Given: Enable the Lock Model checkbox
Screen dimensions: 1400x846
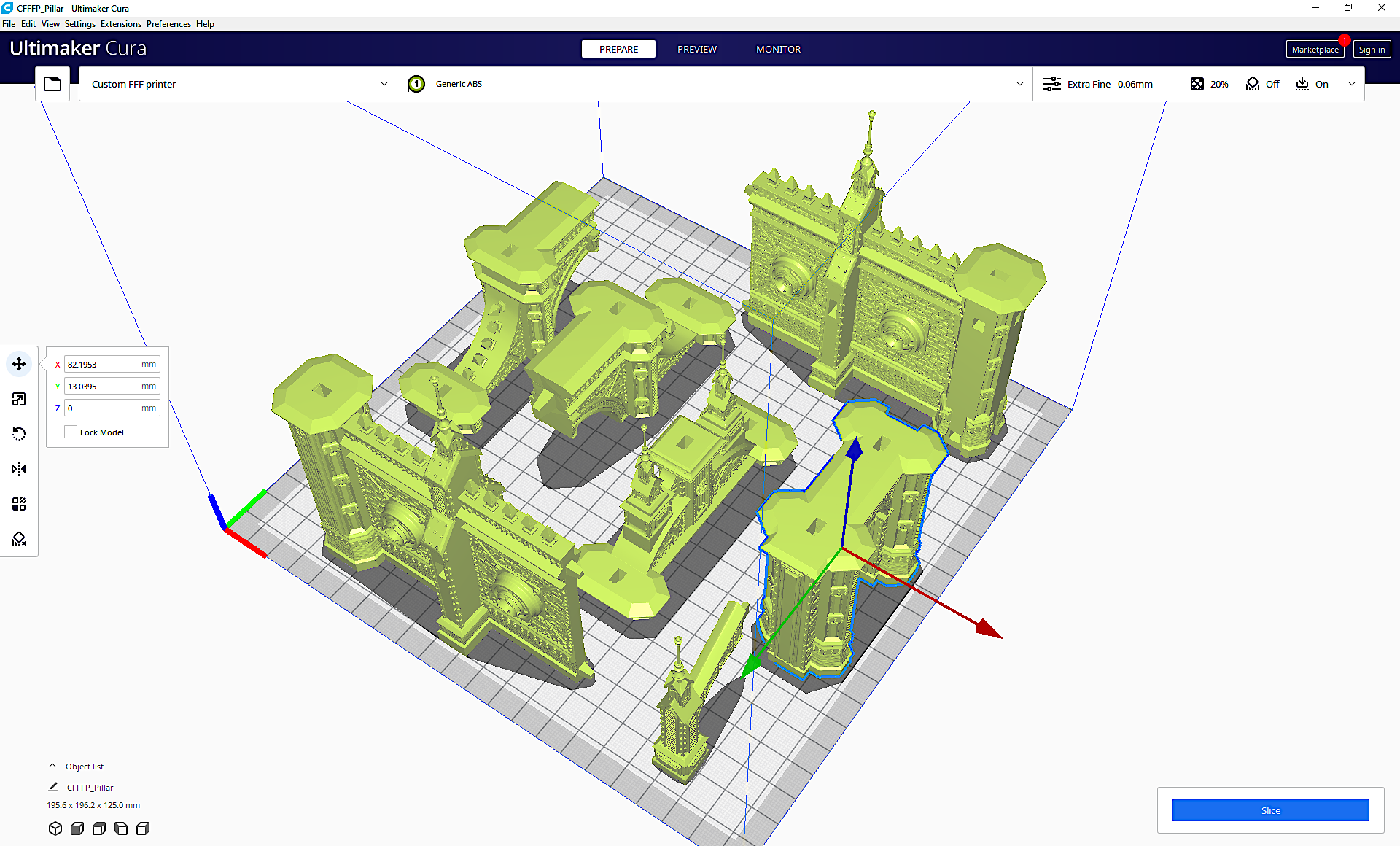Looking at the screenshot, I should tap(71, 432).
